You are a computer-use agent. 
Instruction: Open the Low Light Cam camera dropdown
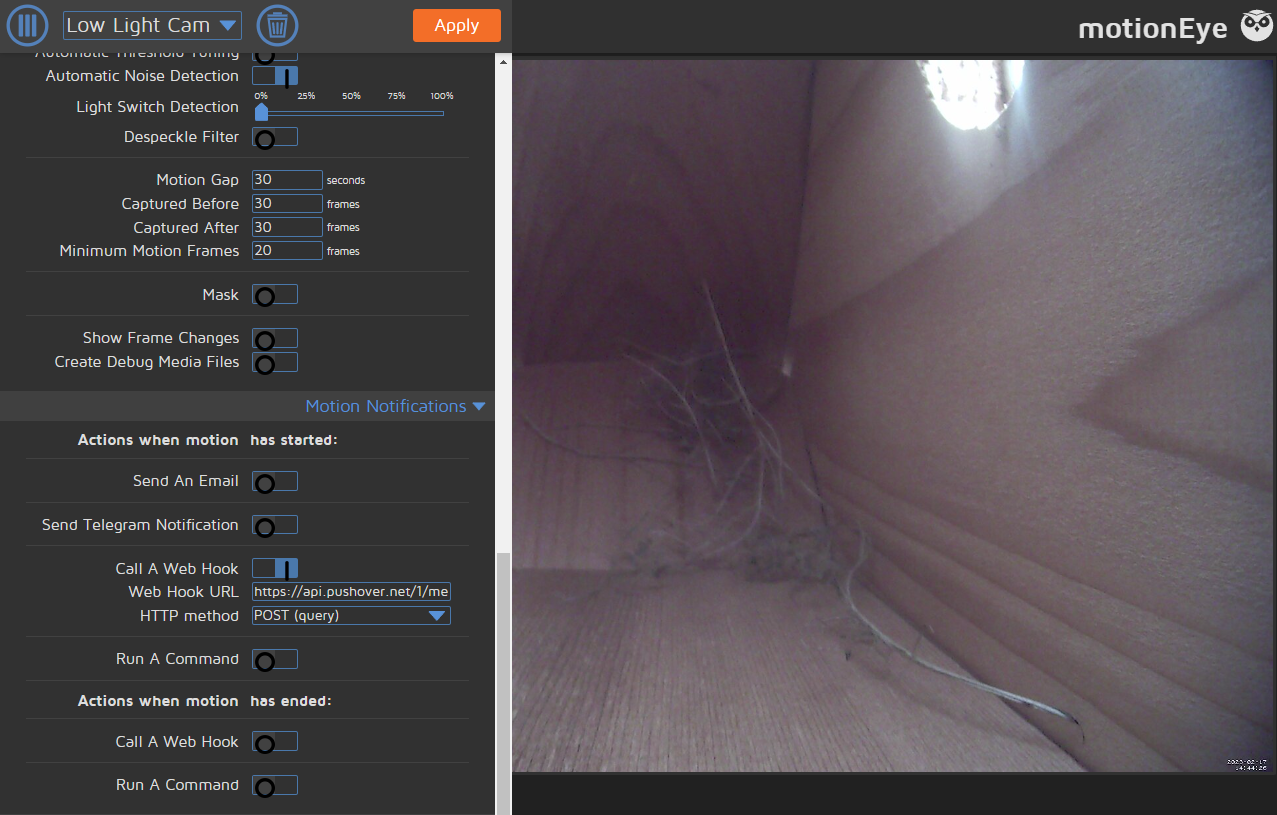[152, 25]
